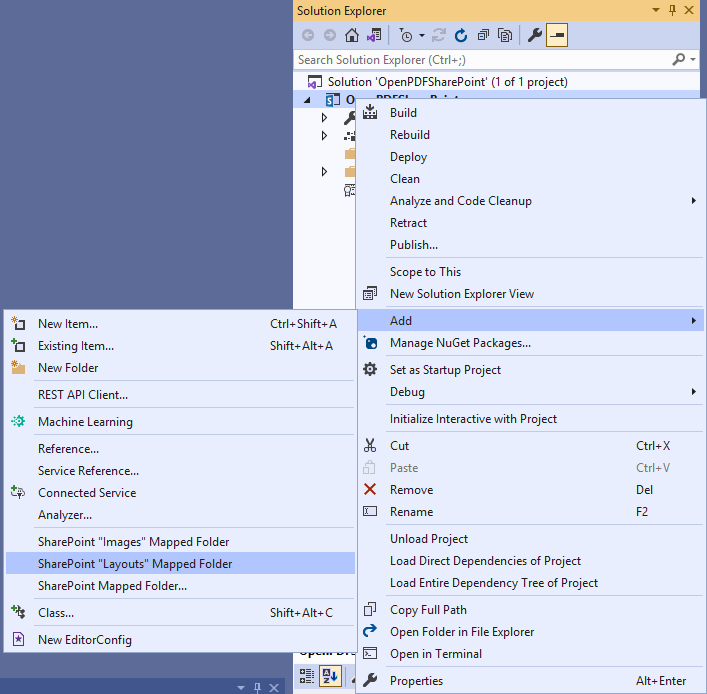Toggle the Preview Selected Items button
Image resolution: width=707 pixels, height=694 pixels.
[557, 35]
